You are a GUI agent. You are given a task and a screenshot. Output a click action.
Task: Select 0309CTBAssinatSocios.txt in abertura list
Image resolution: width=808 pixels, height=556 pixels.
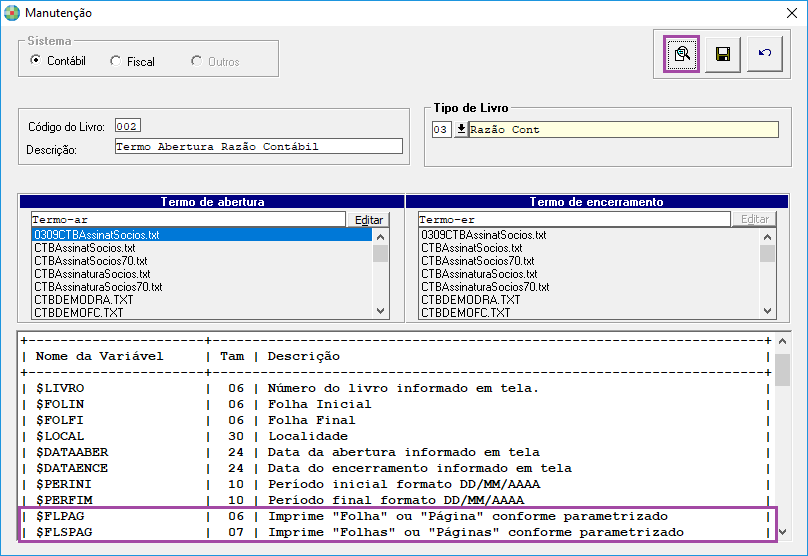coord(201,235)
